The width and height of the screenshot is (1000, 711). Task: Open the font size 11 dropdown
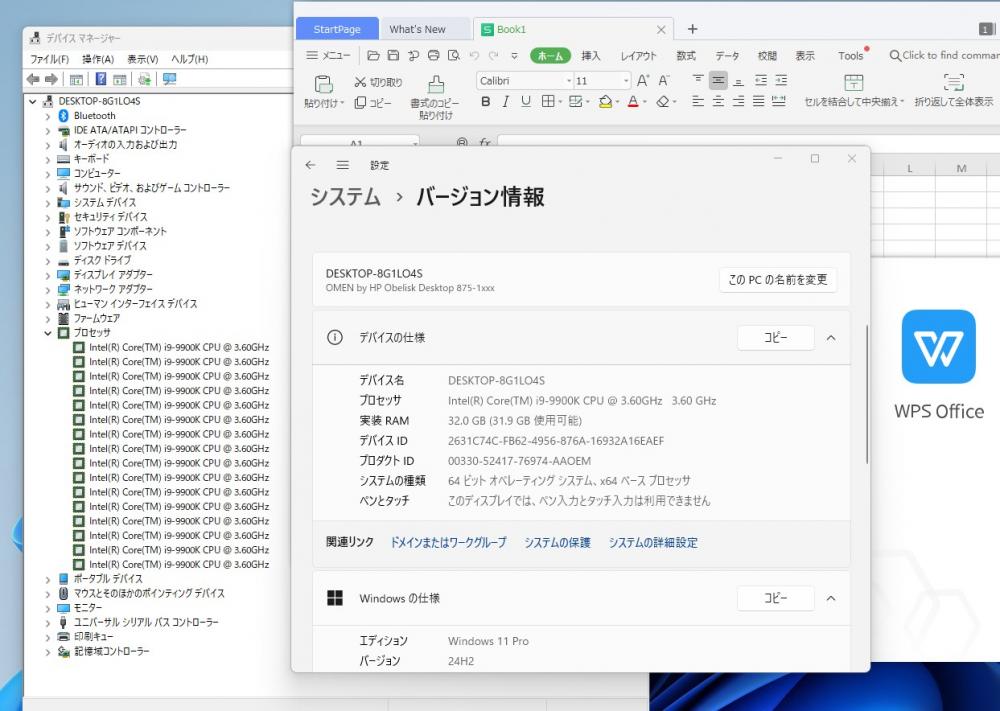pyautogui.click(x=626, y=81)
